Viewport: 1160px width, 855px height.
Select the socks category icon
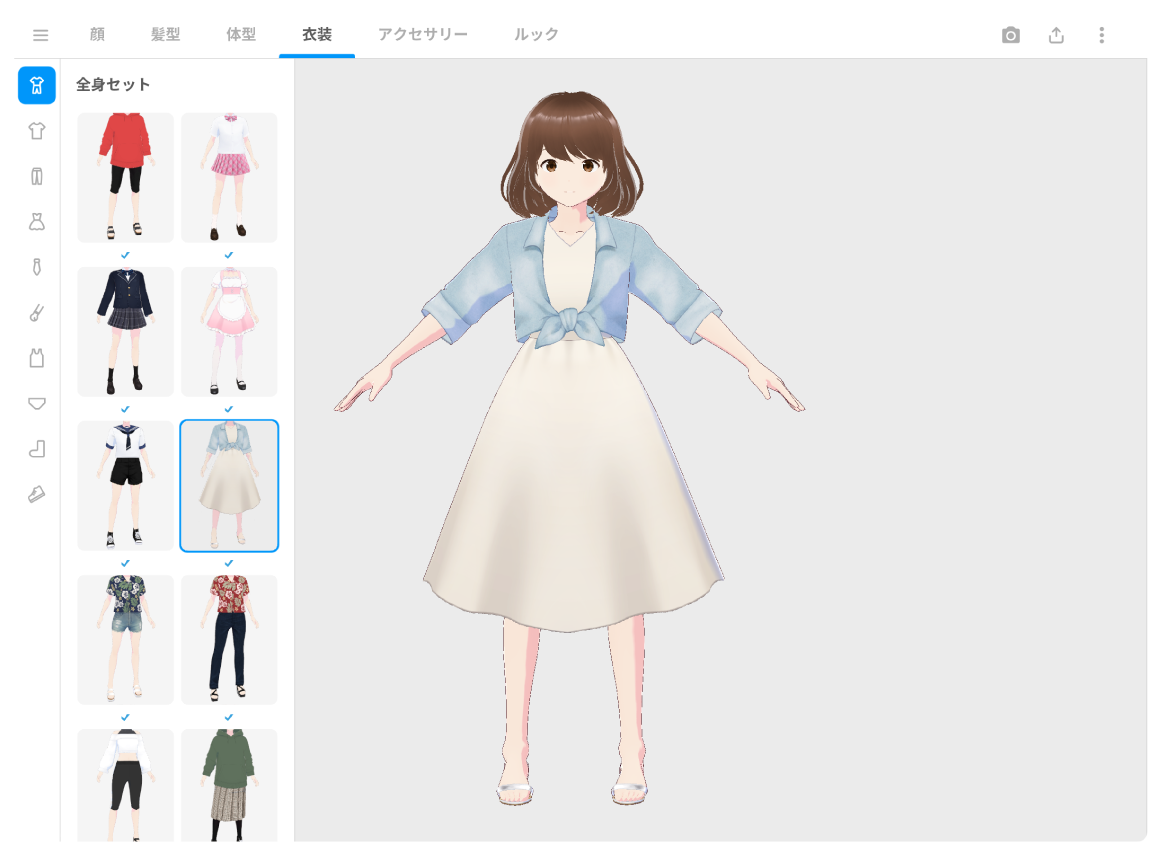[x=37, y=449]
